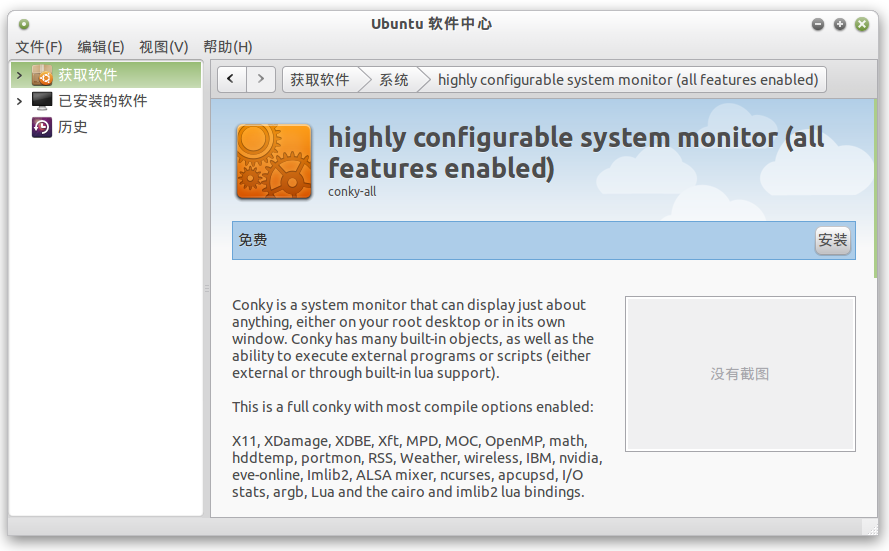Open the 文件(F) menu
The height and width of the screenshot is (551, 889).
[39, 46]
